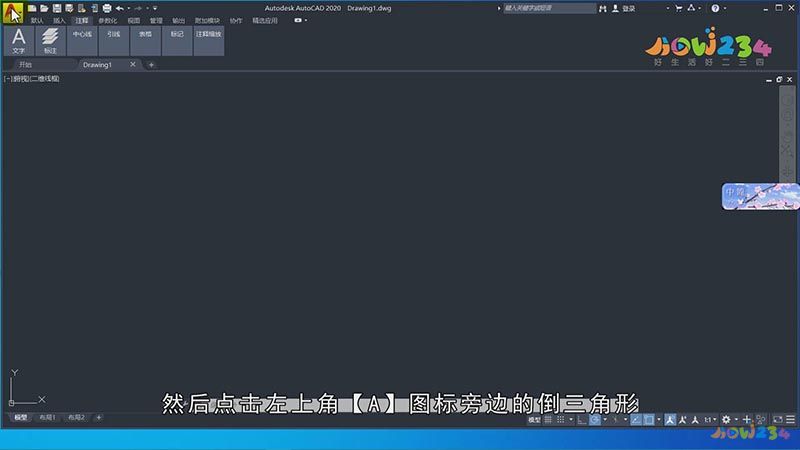Toggle ortho mode in status bar
This screenshot has width=800, height=450.
pos(582,419)
